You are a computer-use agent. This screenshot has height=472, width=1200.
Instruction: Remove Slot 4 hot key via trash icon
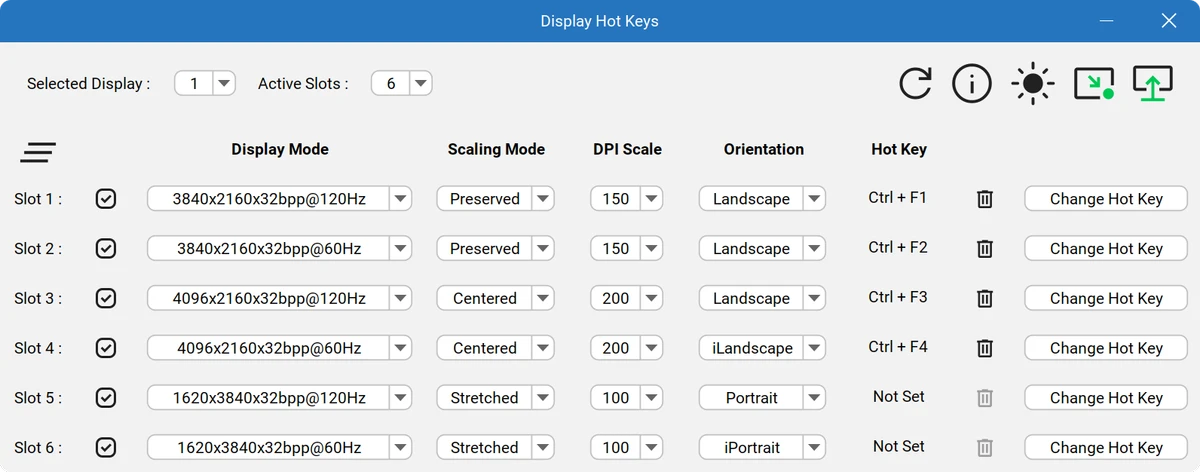[x=985, y=348]
